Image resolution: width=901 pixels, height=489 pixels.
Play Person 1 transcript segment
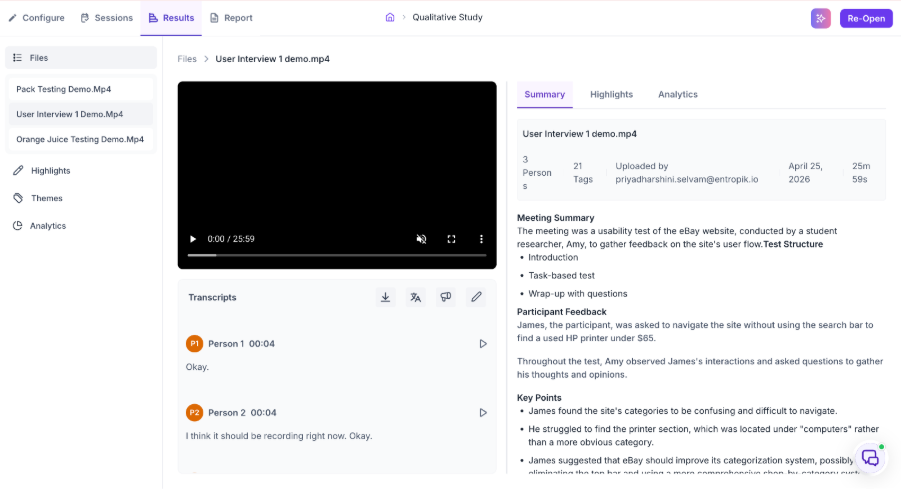[483, 344]
